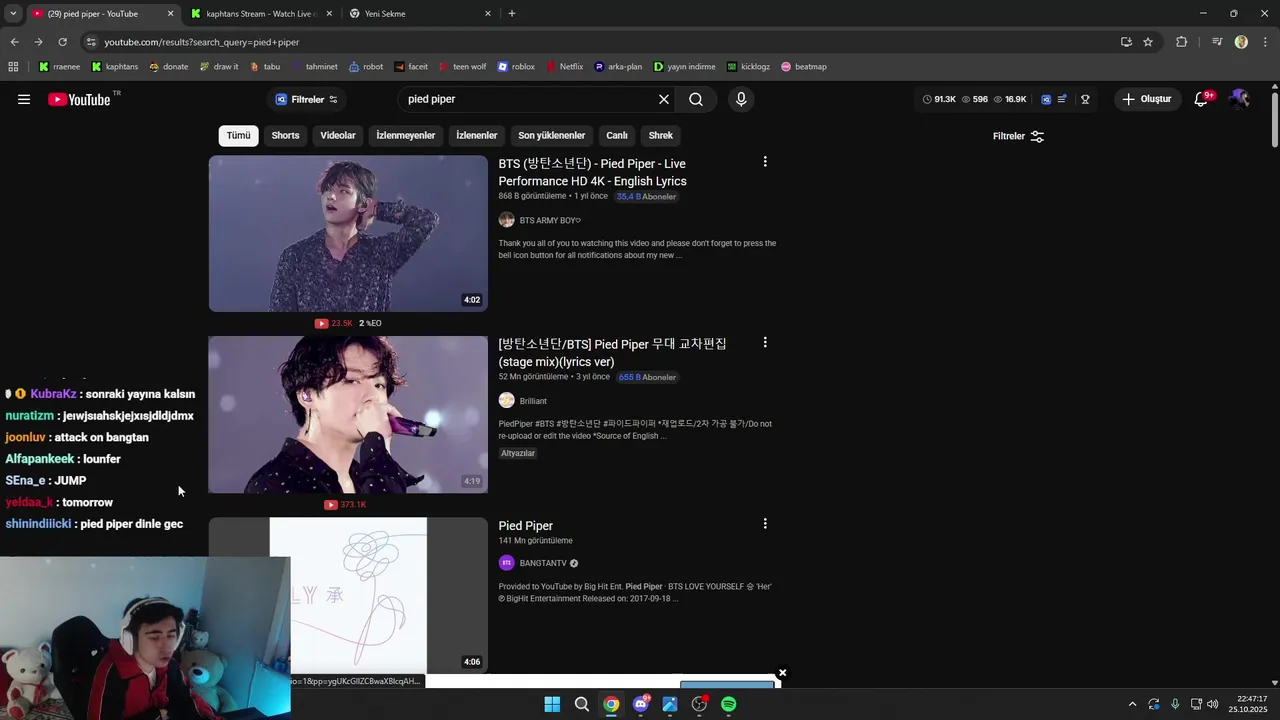Open the Brilliant channel link
The width and height of the screenshot is (1280, 720).
point(533,401)
